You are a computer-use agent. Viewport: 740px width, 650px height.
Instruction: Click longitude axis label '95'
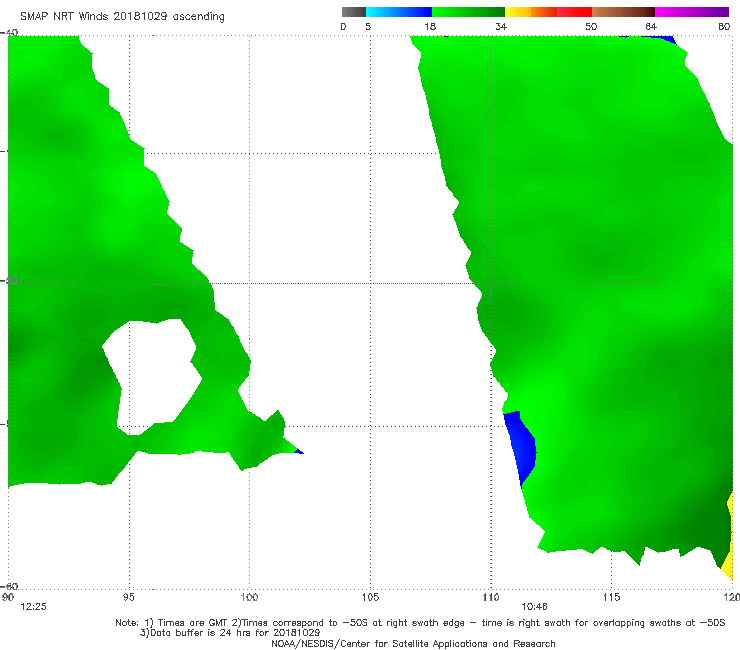tap(128, 597)
